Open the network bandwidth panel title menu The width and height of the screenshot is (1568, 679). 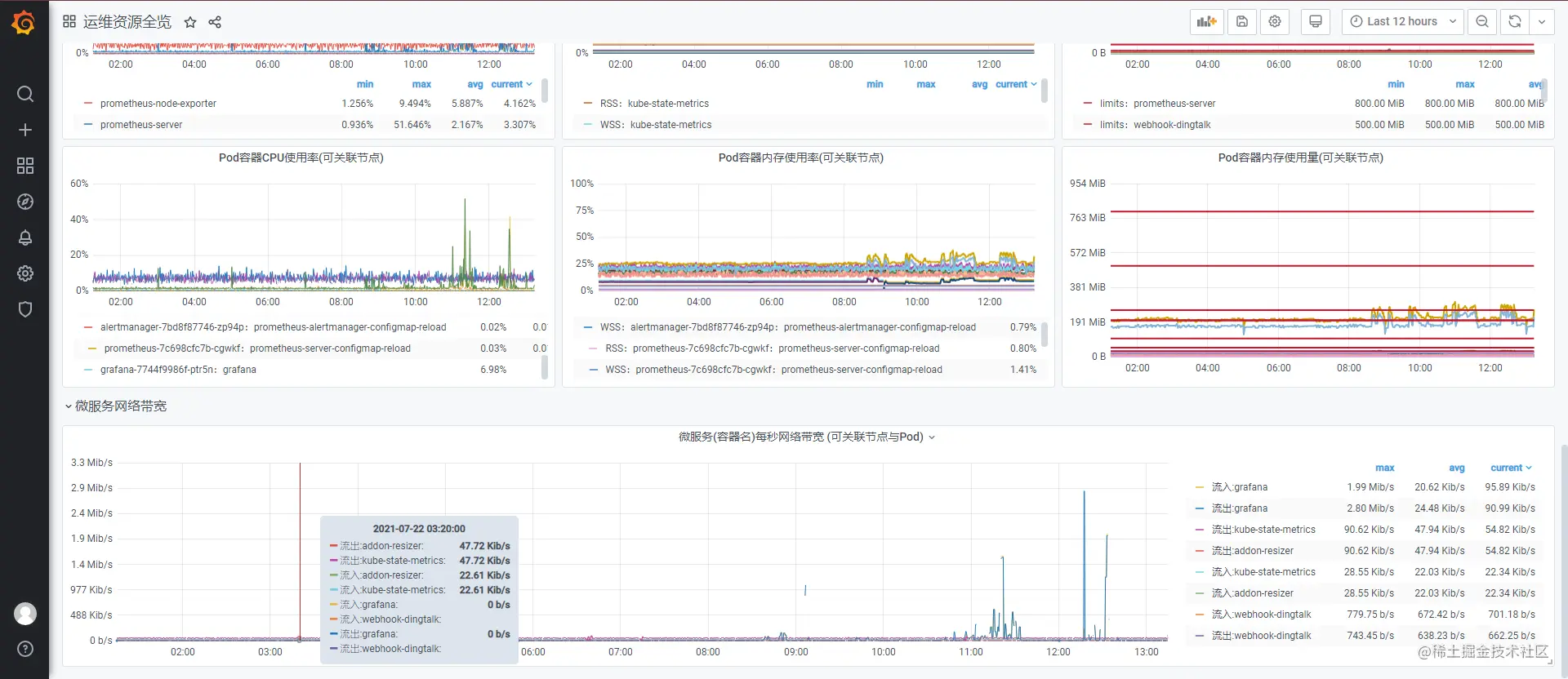click(x=807, y=437)
